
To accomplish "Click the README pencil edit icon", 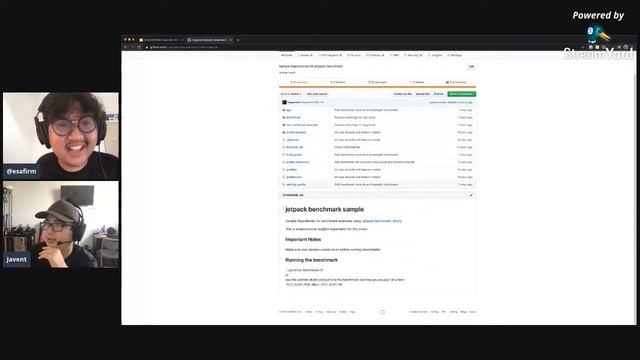I will pos(471,196).
